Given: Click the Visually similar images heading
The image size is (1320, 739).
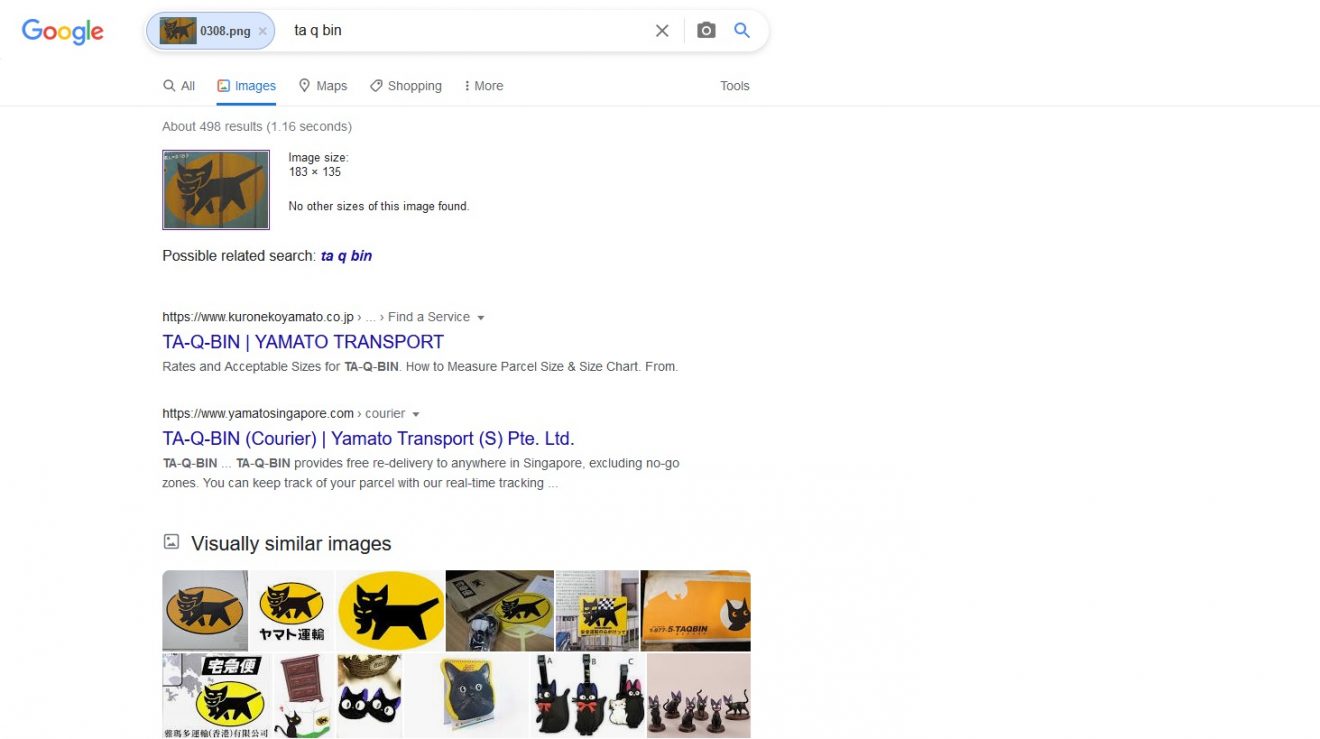Looking at the screenshot, I should [x=291, y=544].
